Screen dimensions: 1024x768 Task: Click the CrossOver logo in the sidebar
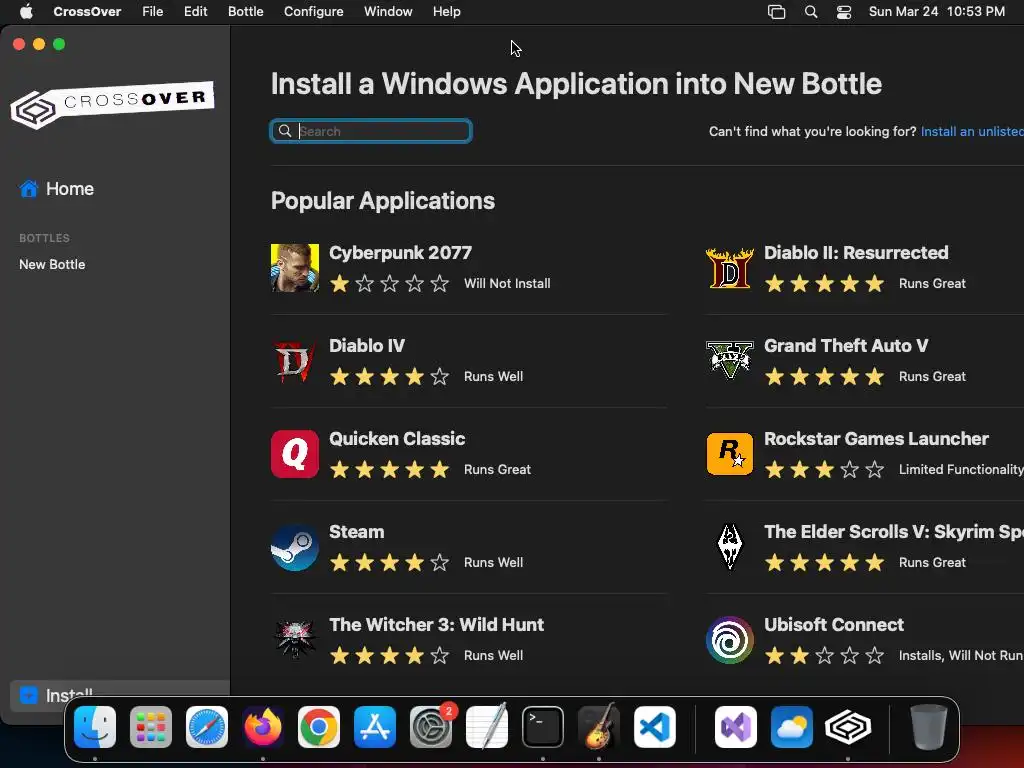(112, 104)
